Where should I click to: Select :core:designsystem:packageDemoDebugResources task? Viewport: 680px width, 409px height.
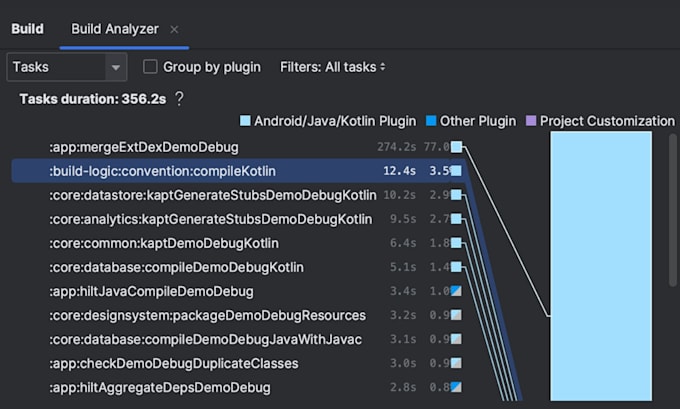coord(207,315)
